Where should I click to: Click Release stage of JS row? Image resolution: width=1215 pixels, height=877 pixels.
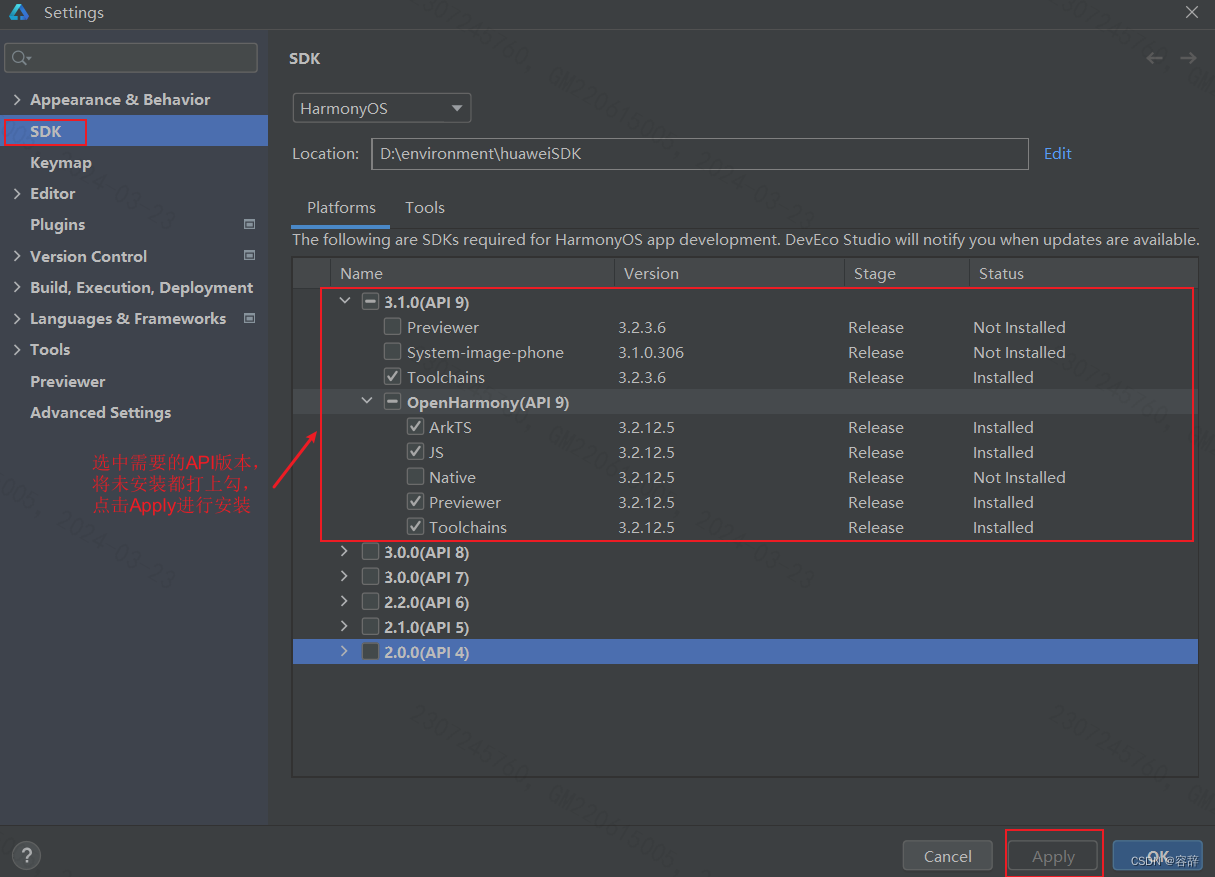[876, 452]
